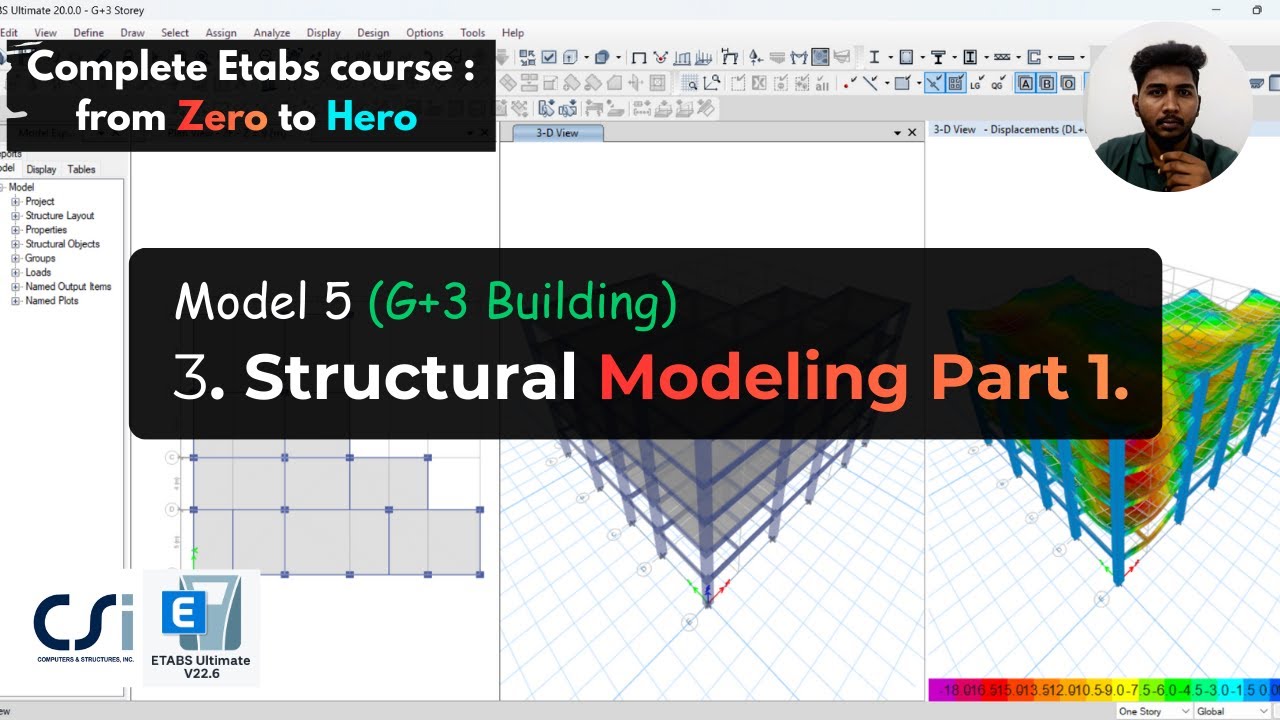The width and height of the screenshot is (1280, 720).
Task: Click the Steel Frame Design I-section icon
Action: pos(874,58)
